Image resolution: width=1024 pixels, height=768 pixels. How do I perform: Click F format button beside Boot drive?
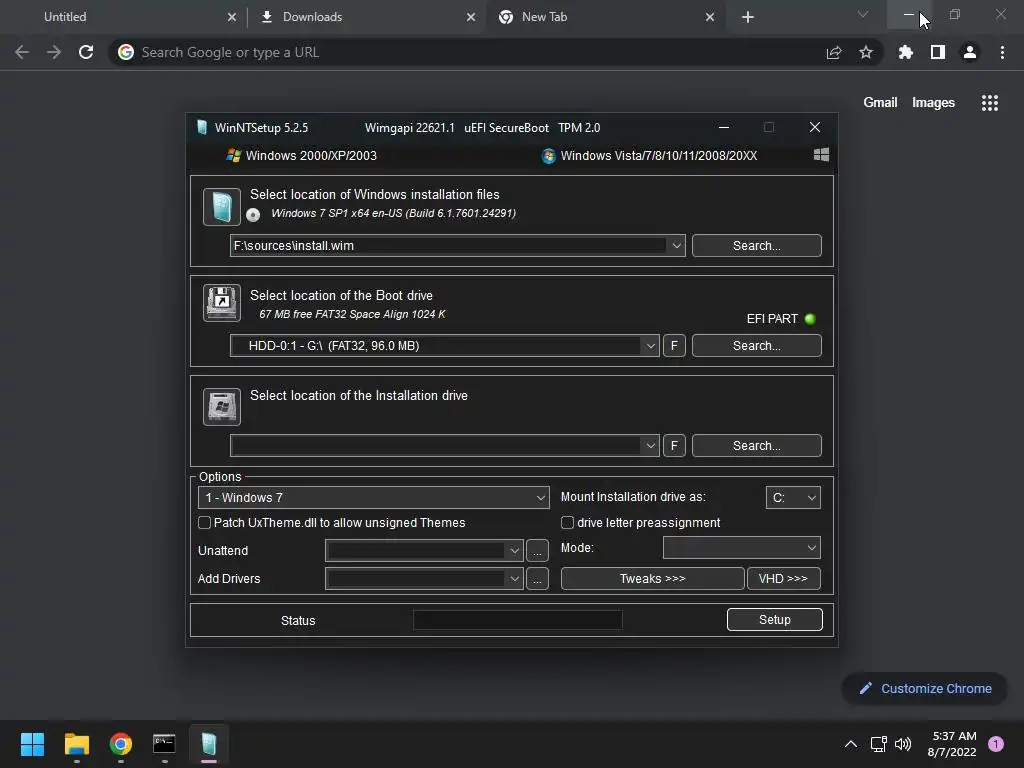(674, 345)
